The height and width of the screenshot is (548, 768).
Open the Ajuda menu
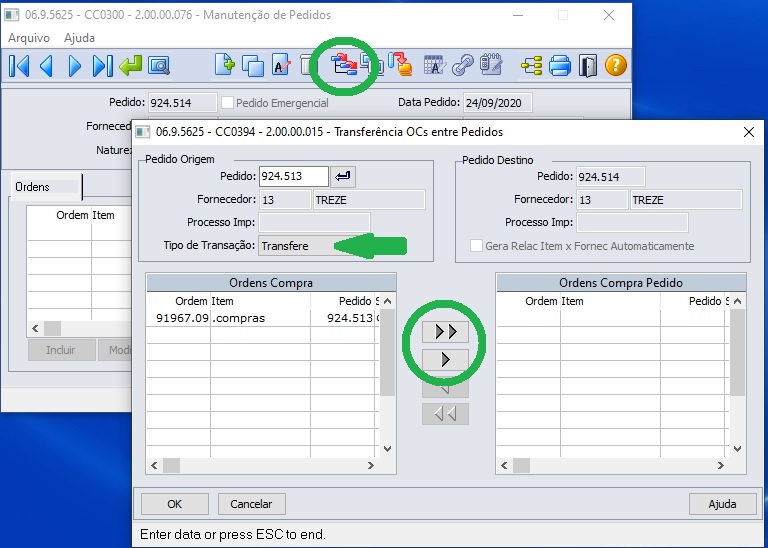click(x=79, y=38)
